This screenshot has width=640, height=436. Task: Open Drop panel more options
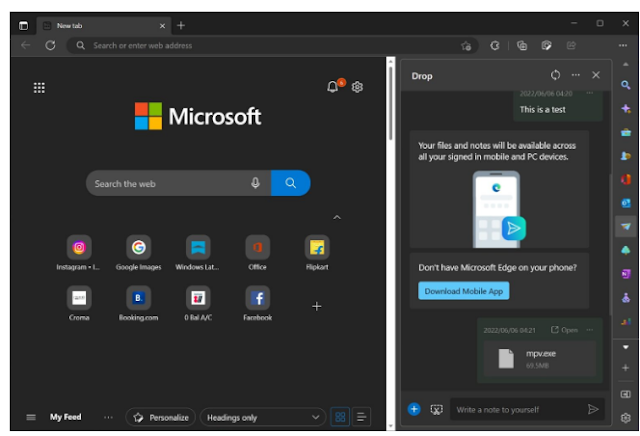pyautogui.click(x=576, y=75)
